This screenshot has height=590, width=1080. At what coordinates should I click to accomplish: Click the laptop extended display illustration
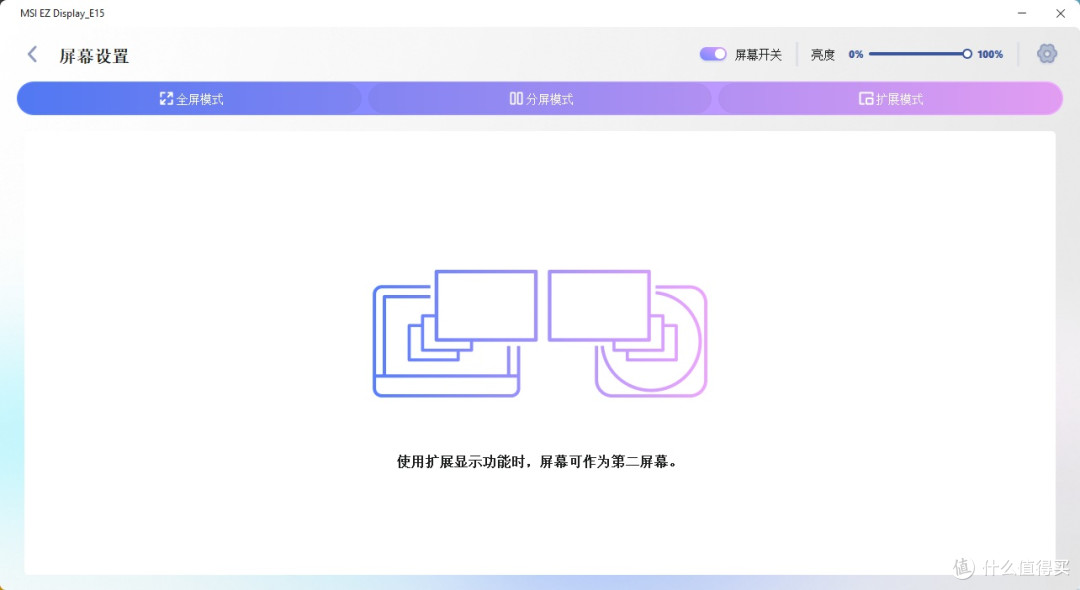(455, 333)
